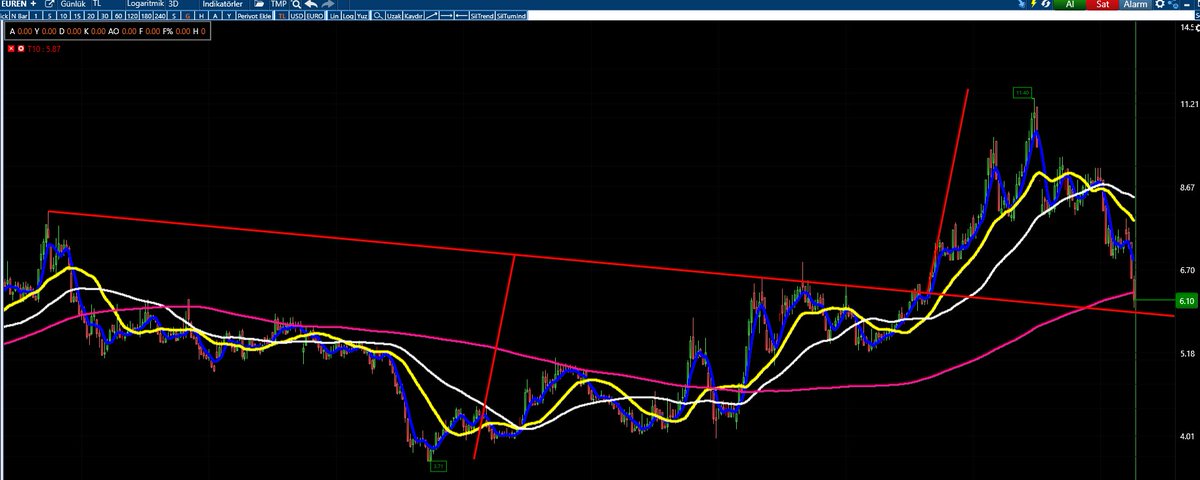Select the left-pointing arrow line tool
This screenshot has height=480, width=1200.
coord(461,16)
